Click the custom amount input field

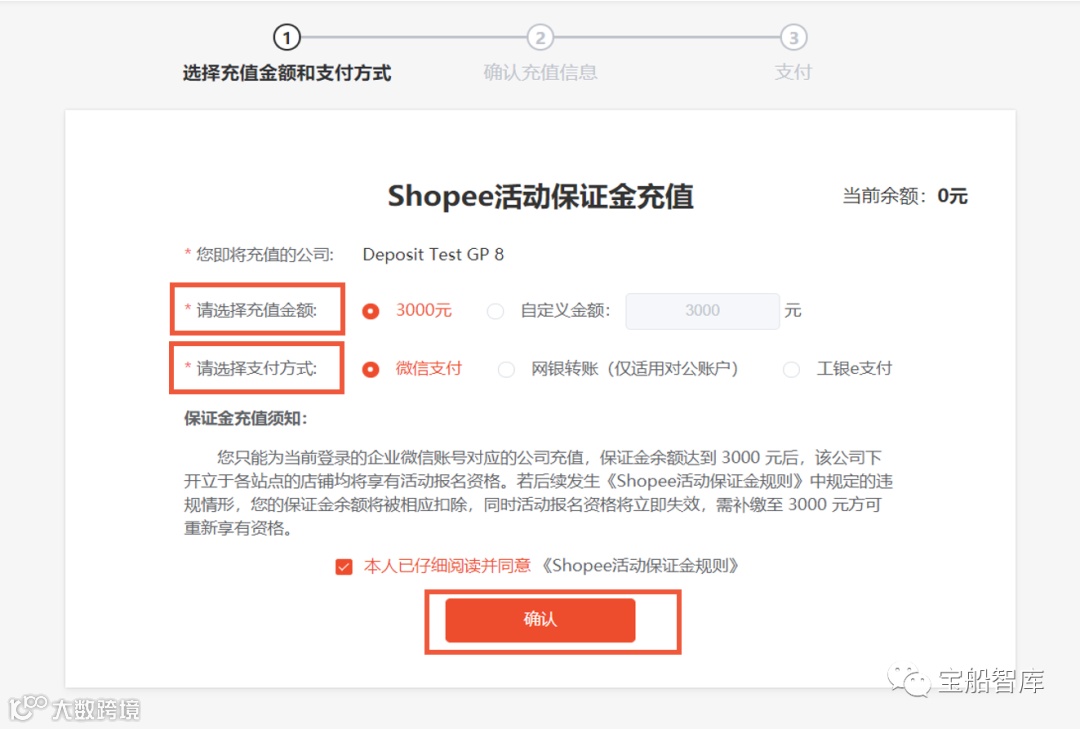click(x=702, y=311)
